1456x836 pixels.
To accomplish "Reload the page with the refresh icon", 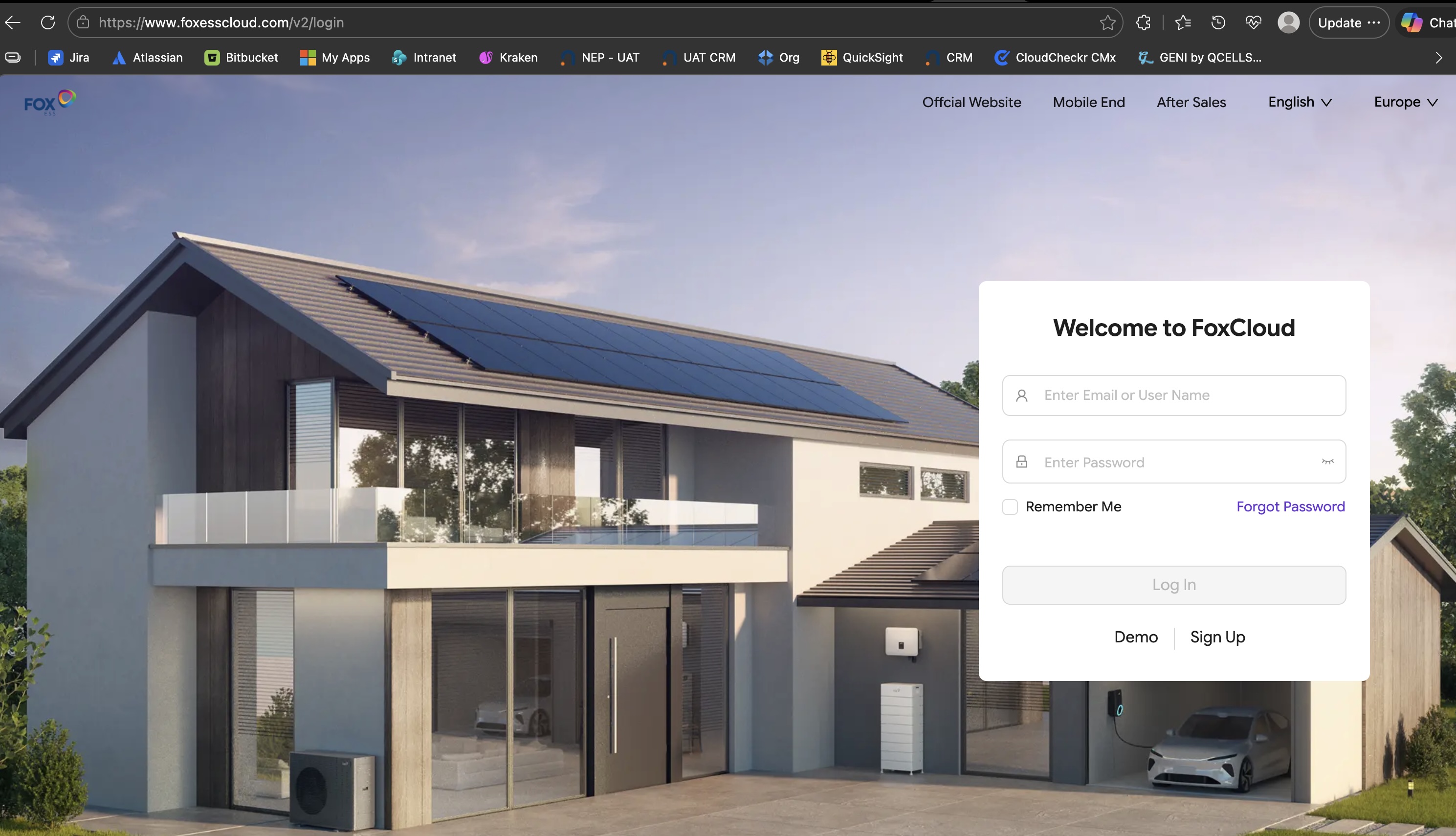I will coord(47,22).
